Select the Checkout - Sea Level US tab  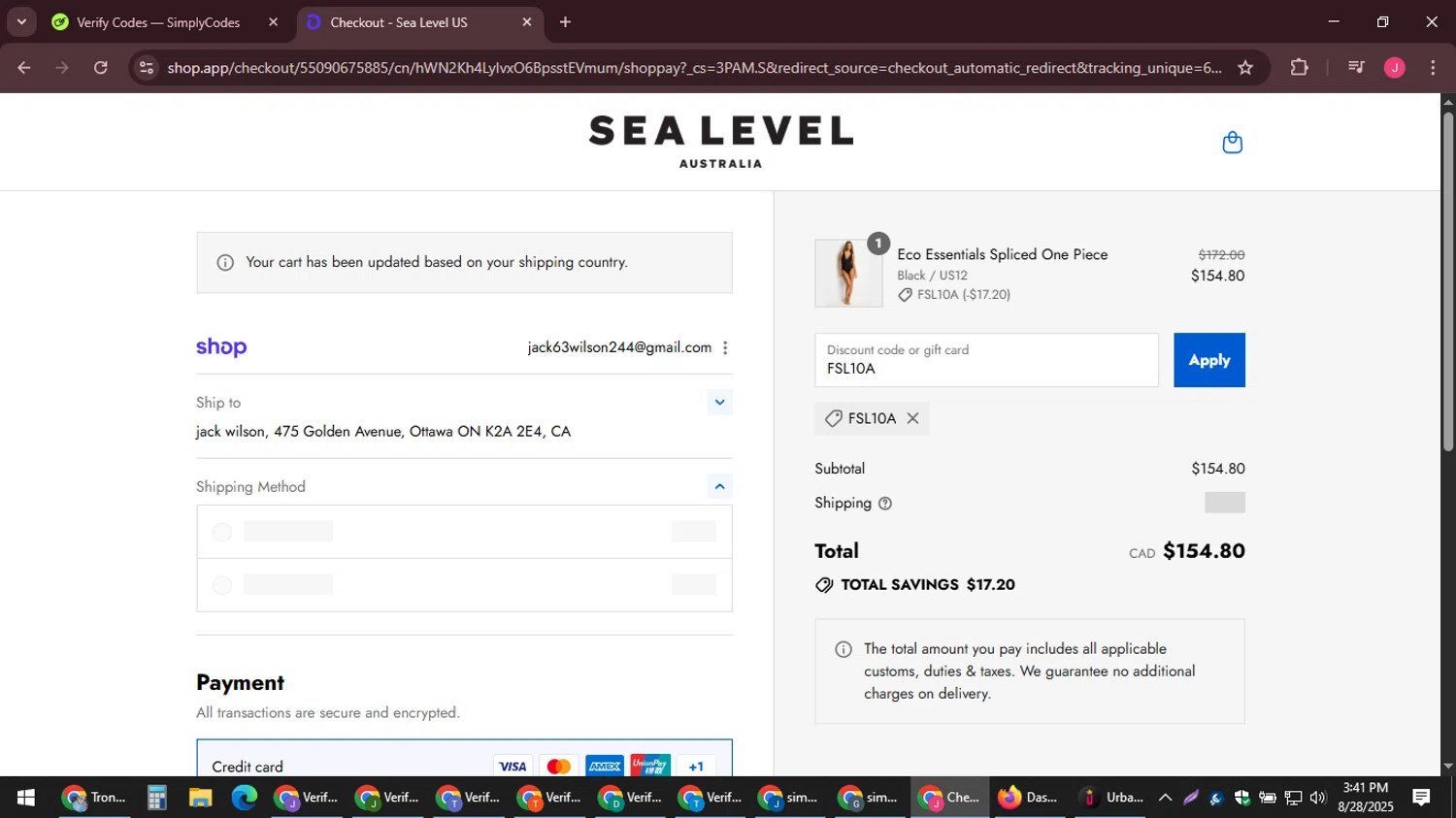pyautogui.click(x=398, y=22)
